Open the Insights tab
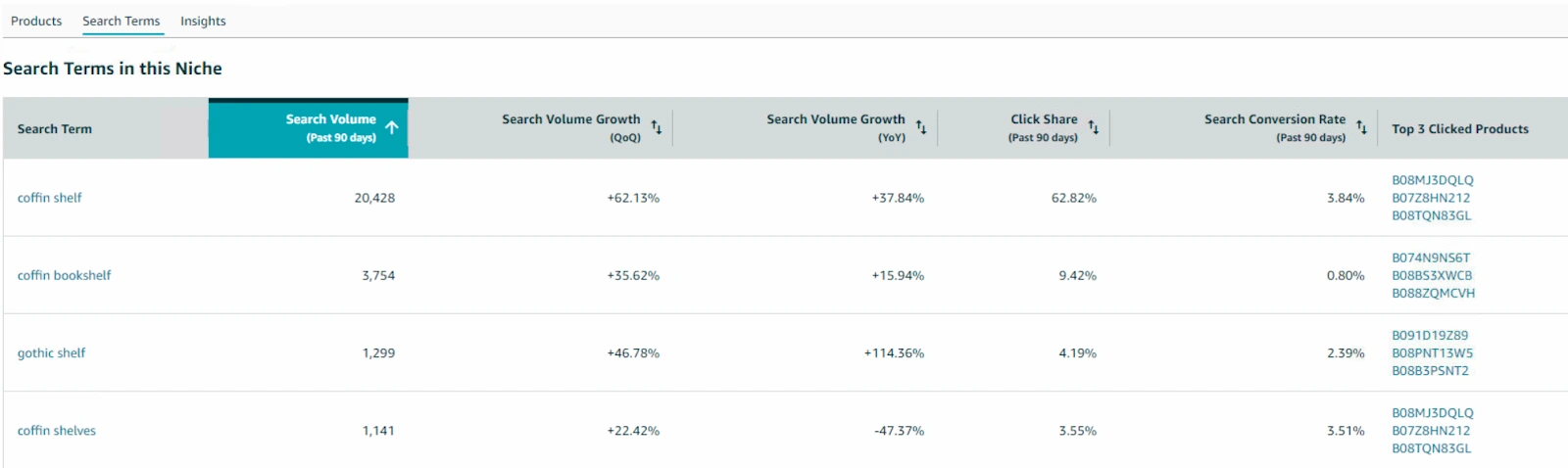This screenshot has height=468, width=1568. pyautogui.click(x=203, y=21)
